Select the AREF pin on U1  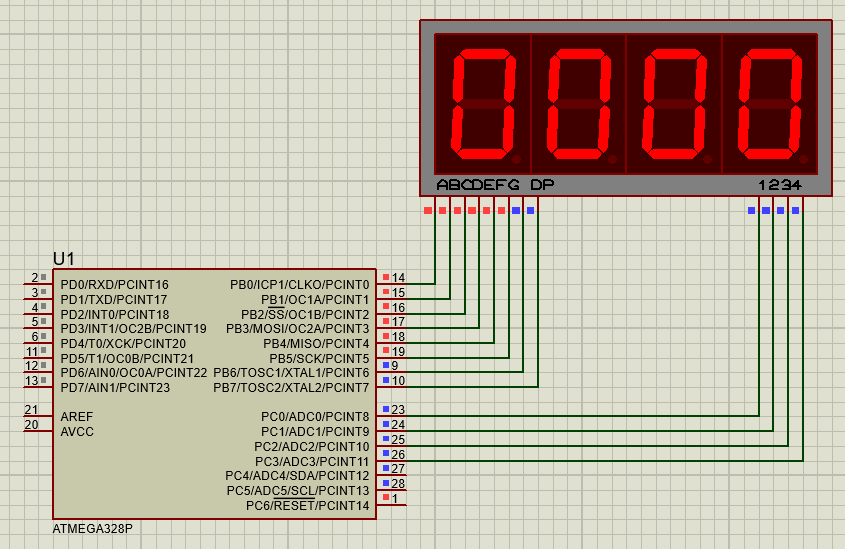point(77,416)
